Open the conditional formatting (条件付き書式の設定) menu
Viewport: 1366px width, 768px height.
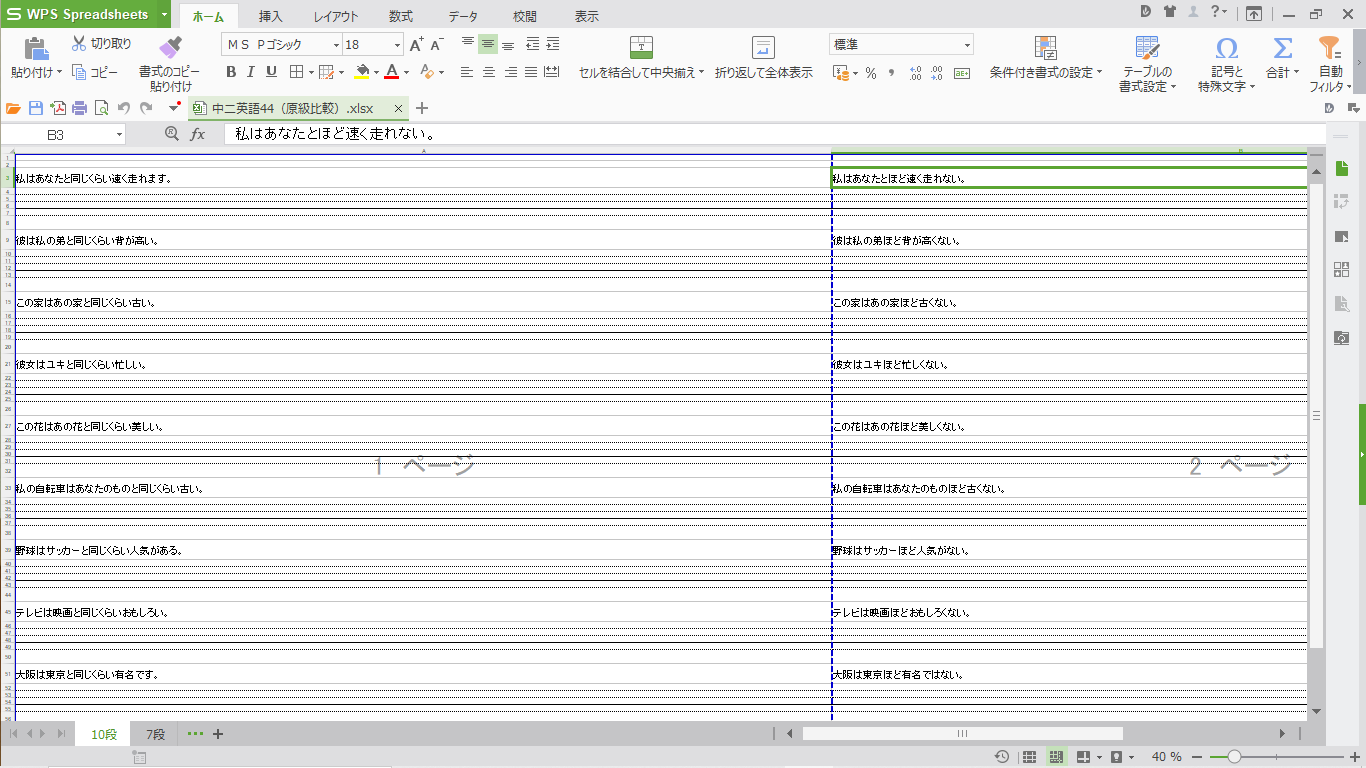click(1046, 58)
